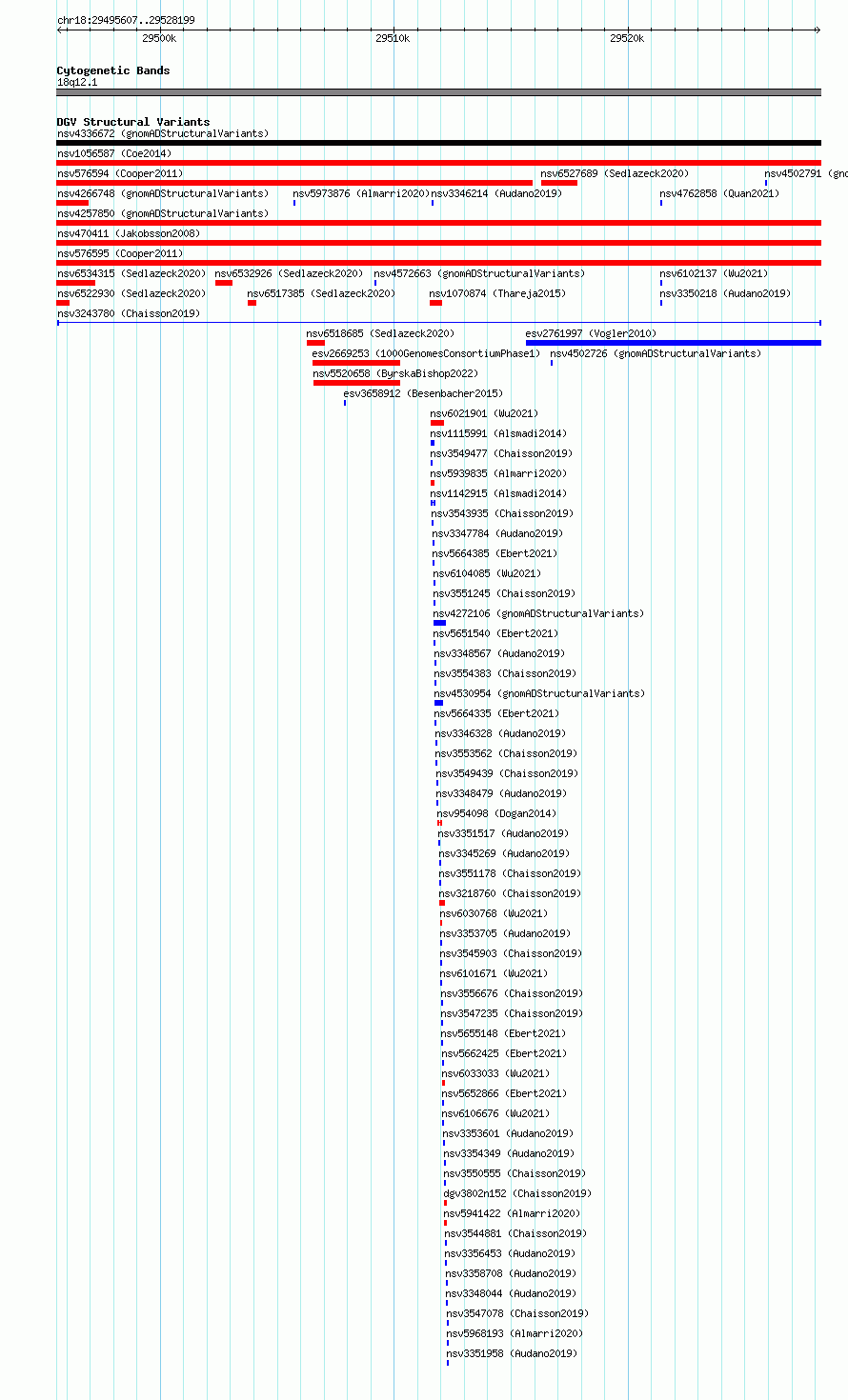Select esv2761997 (Vogler2010) variant
This screenshot has height=1400, width=848.
[592, 333]
